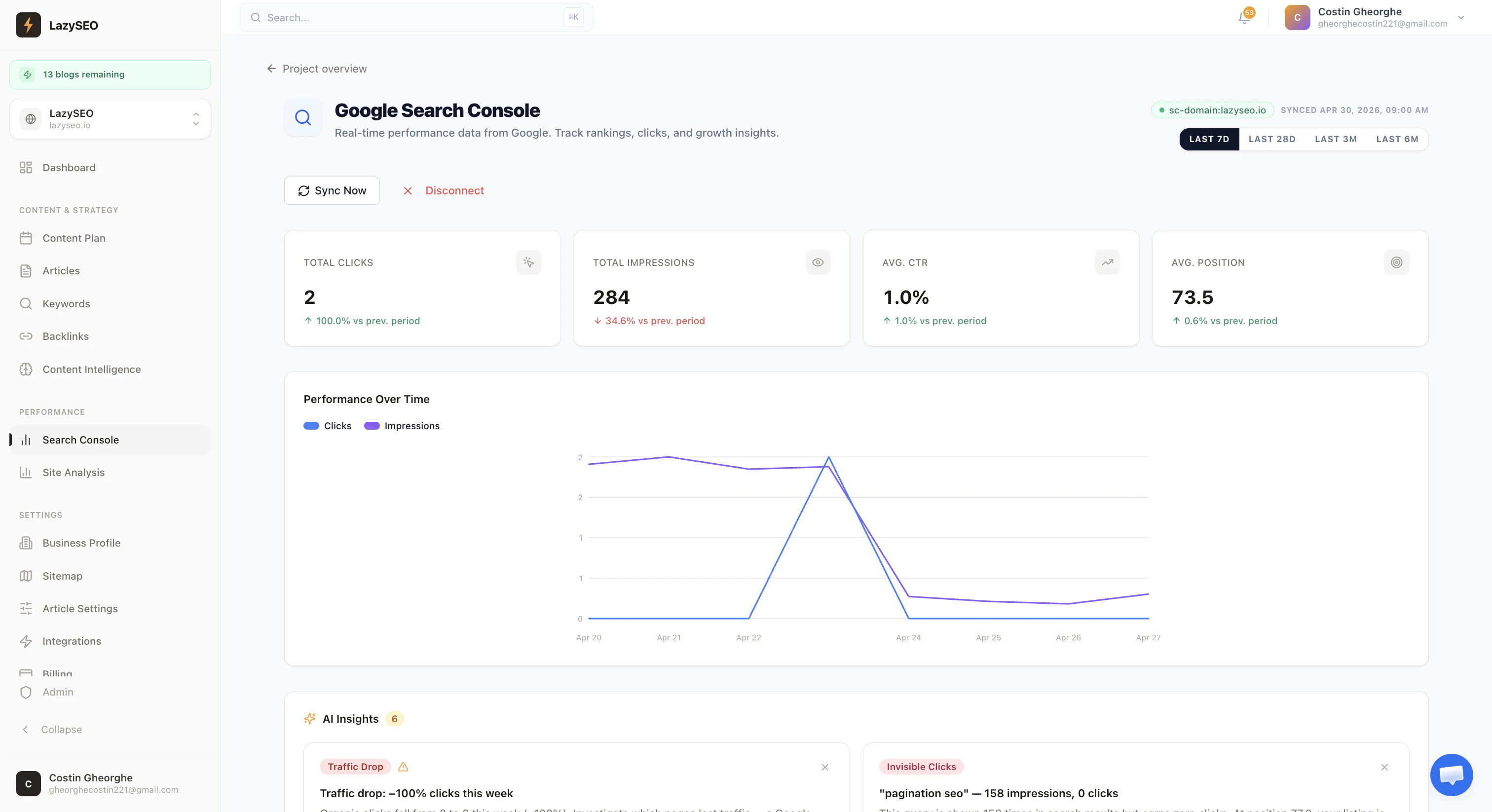Viewport: 1492px width, 812px height.
Task: Click the Google Search Console magnifier logo
Action: [x=303, y=117]
